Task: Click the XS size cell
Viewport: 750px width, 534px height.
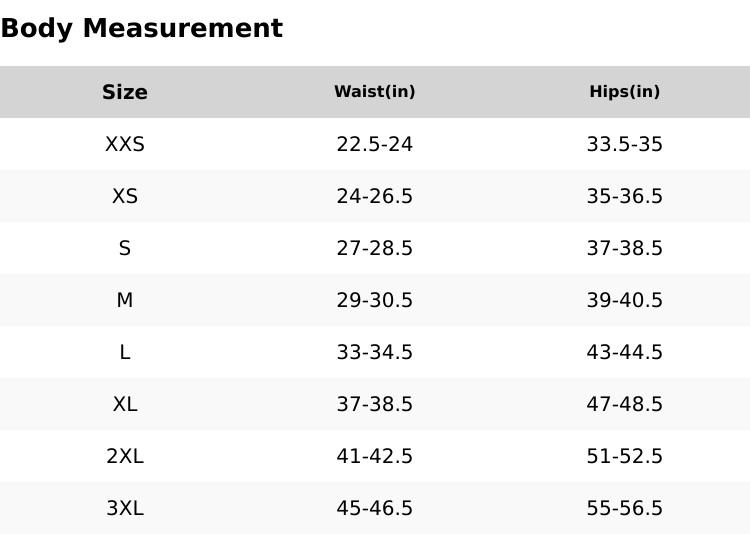Action: 125,196
